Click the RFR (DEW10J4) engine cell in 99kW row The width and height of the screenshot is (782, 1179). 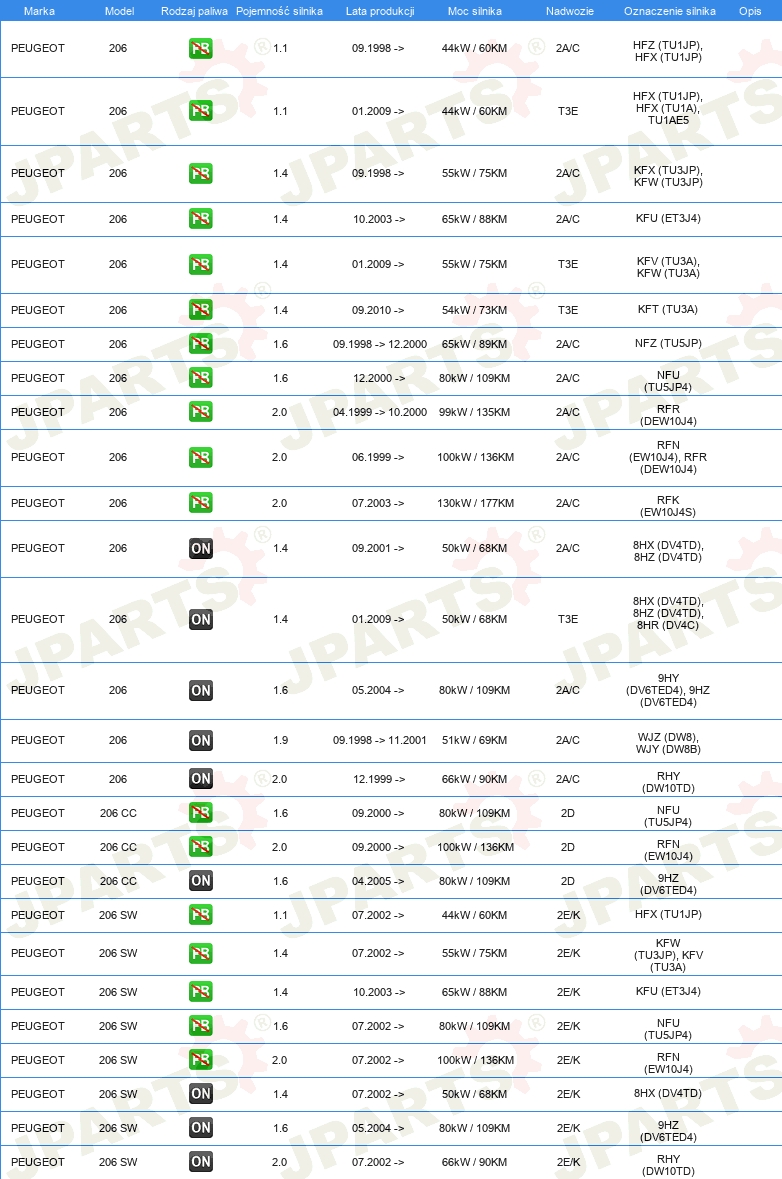click(x=668, y=415)
